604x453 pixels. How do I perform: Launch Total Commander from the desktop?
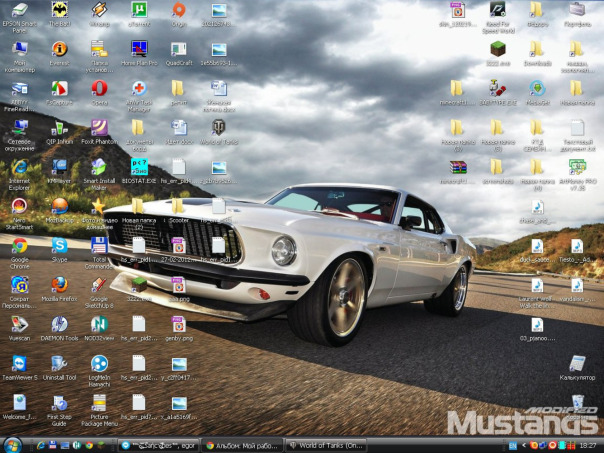coord(99,246)
